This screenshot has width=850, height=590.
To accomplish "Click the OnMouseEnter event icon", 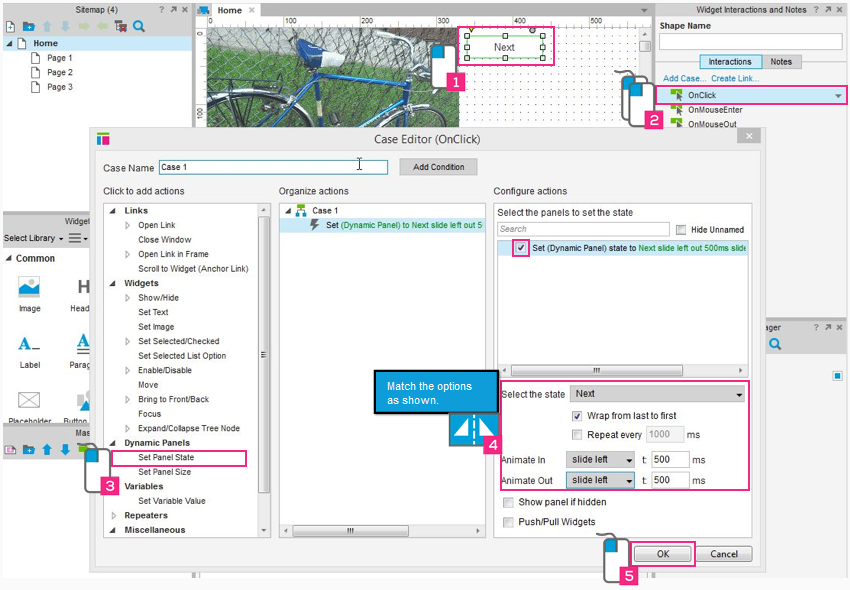I will tap(676, 110).
